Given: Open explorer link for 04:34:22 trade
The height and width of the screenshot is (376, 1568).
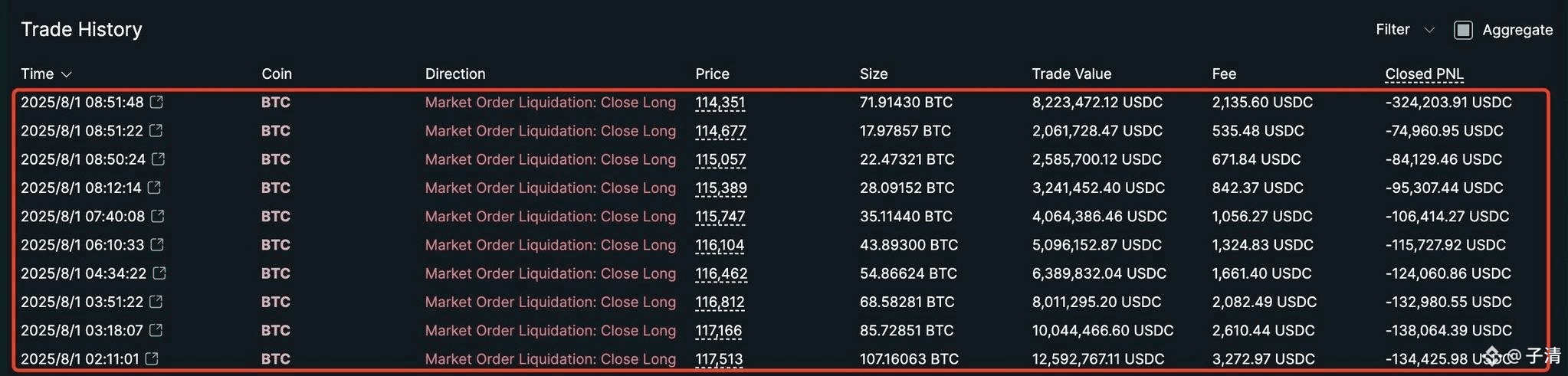Looking at the screenshot, I should [x=159, y=273].
